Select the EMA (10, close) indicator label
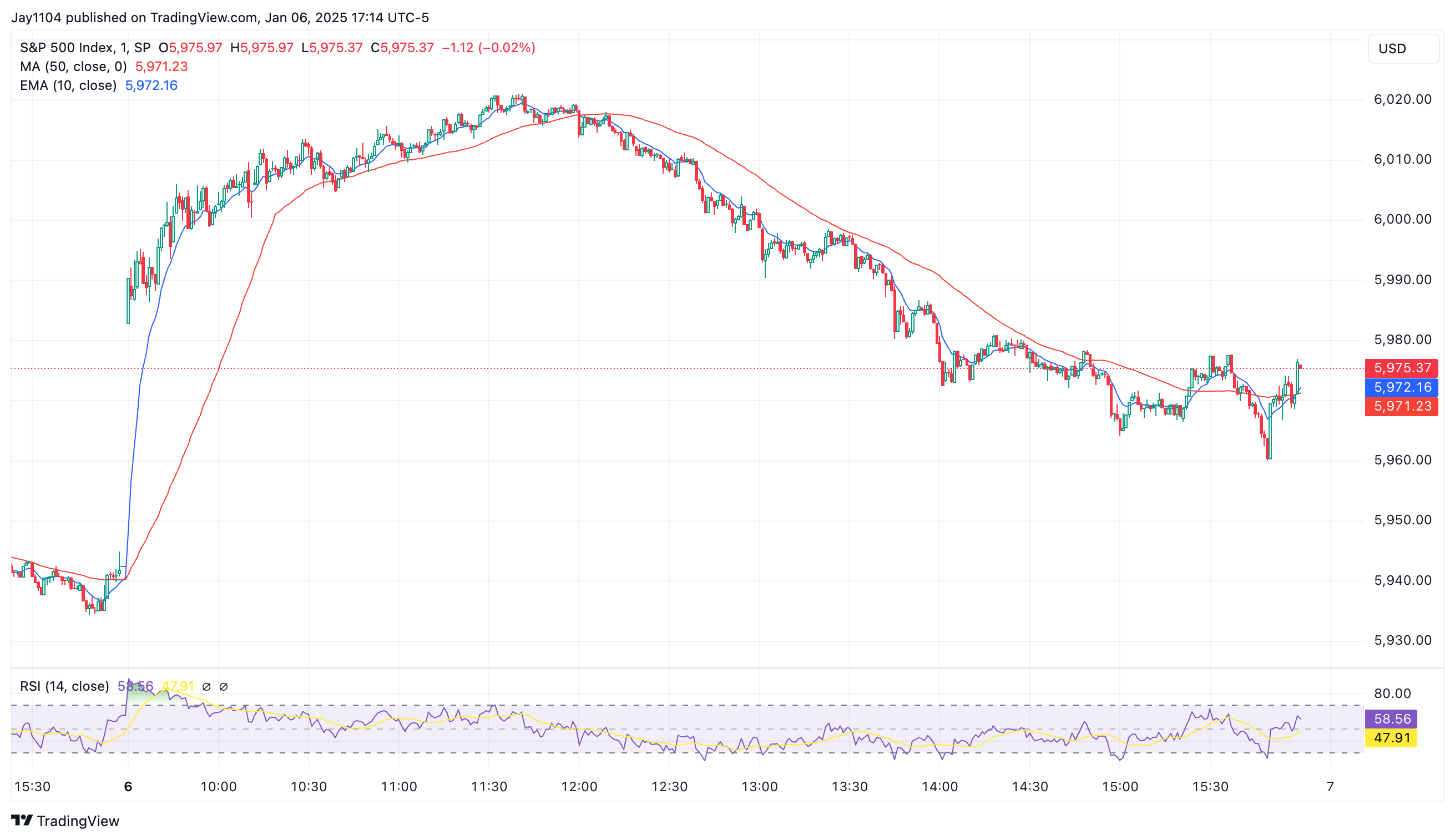Image resolution: width=1455 pixels, height=840 pixels. click(68, 85)
